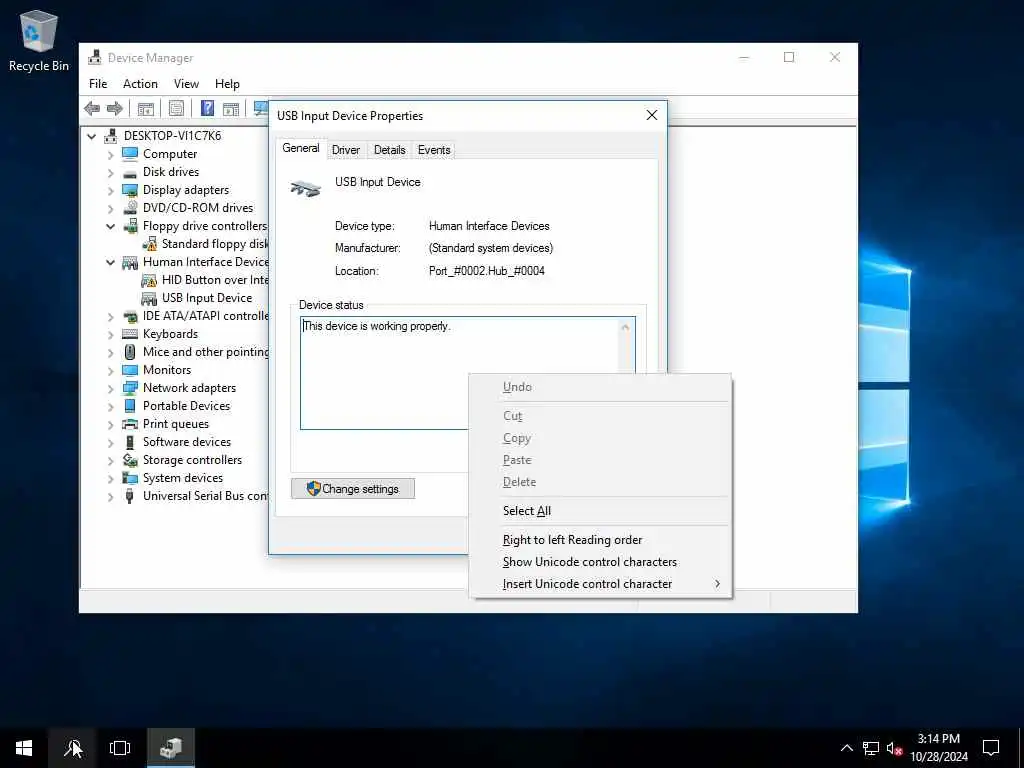Expand the Computer category
This screenshot has width=1024, height=768.
[110, 155]
